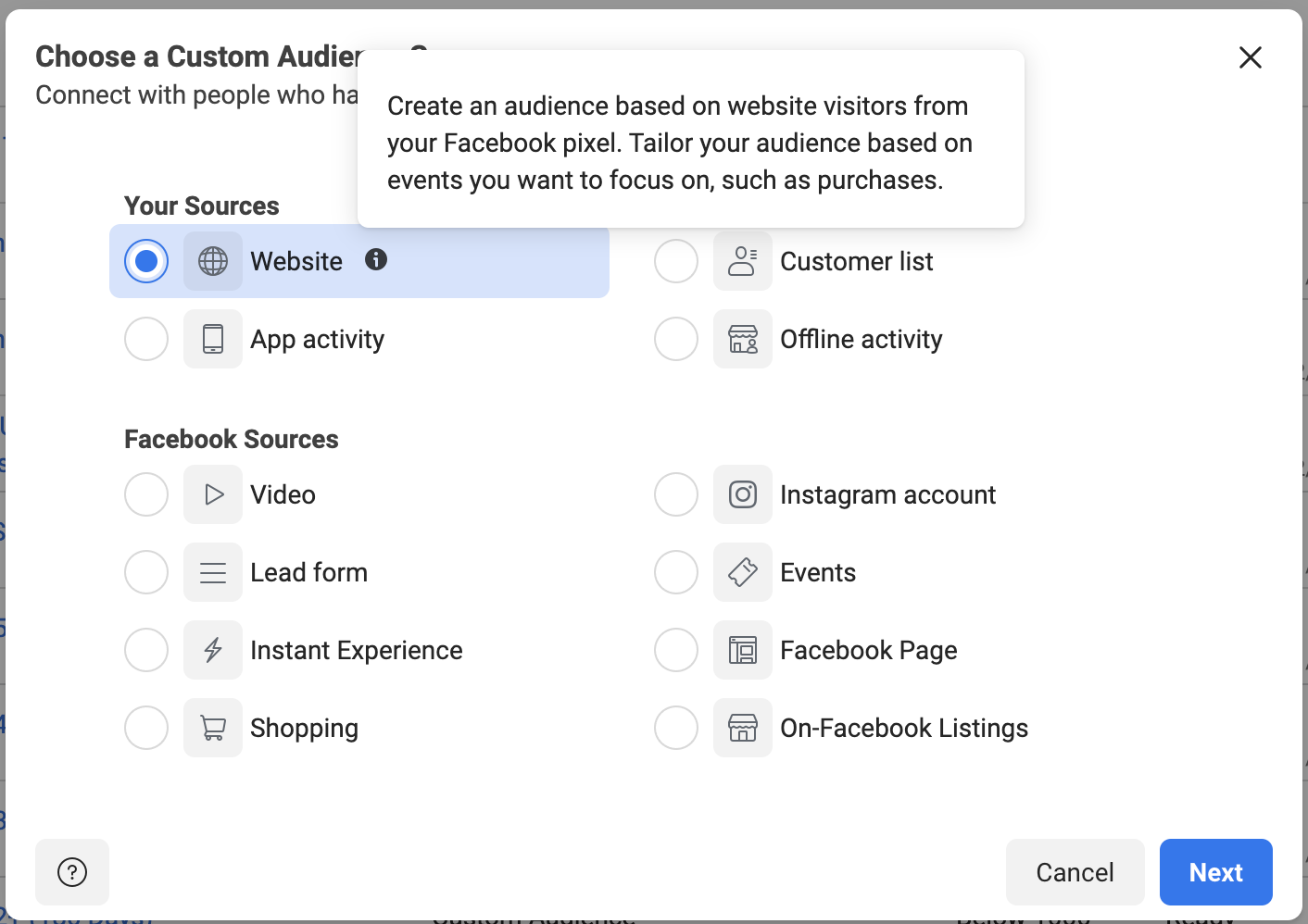Click the Video label
The image size is (1308, 924).
(283, 494)
